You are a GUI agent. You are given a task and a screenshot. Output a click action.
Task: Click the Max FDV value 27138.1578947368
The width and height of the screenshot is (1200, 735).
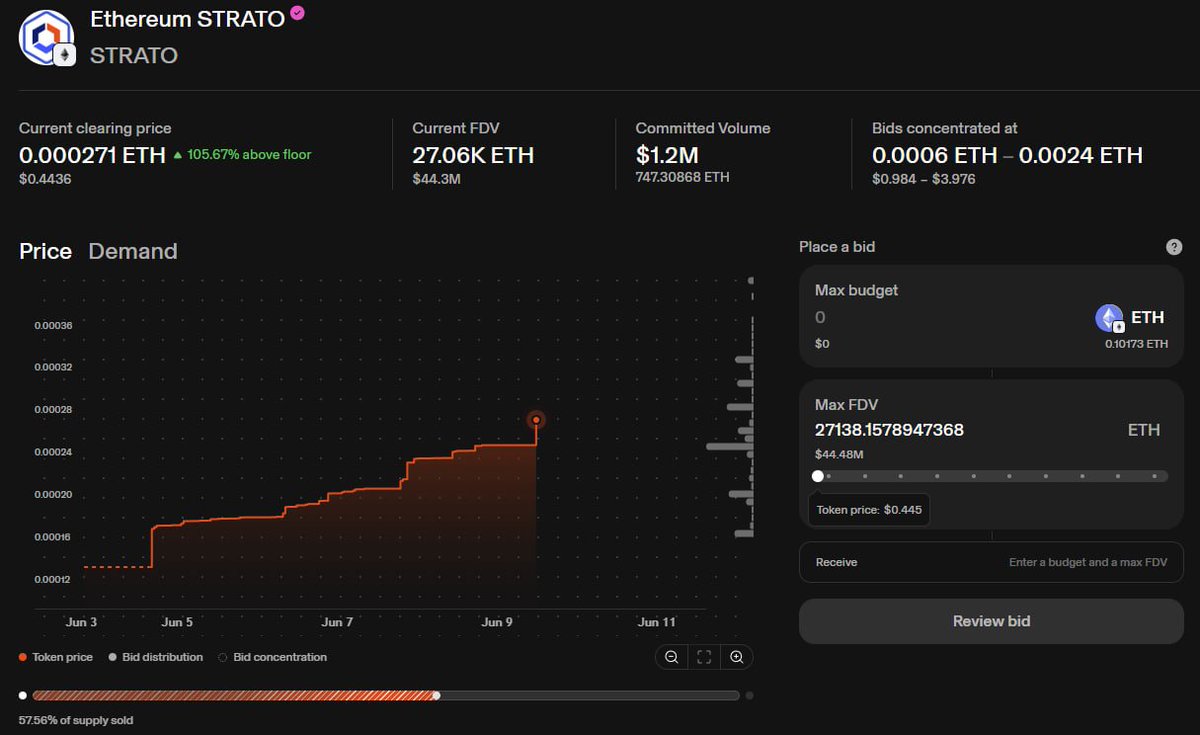[x=889, y=430]
